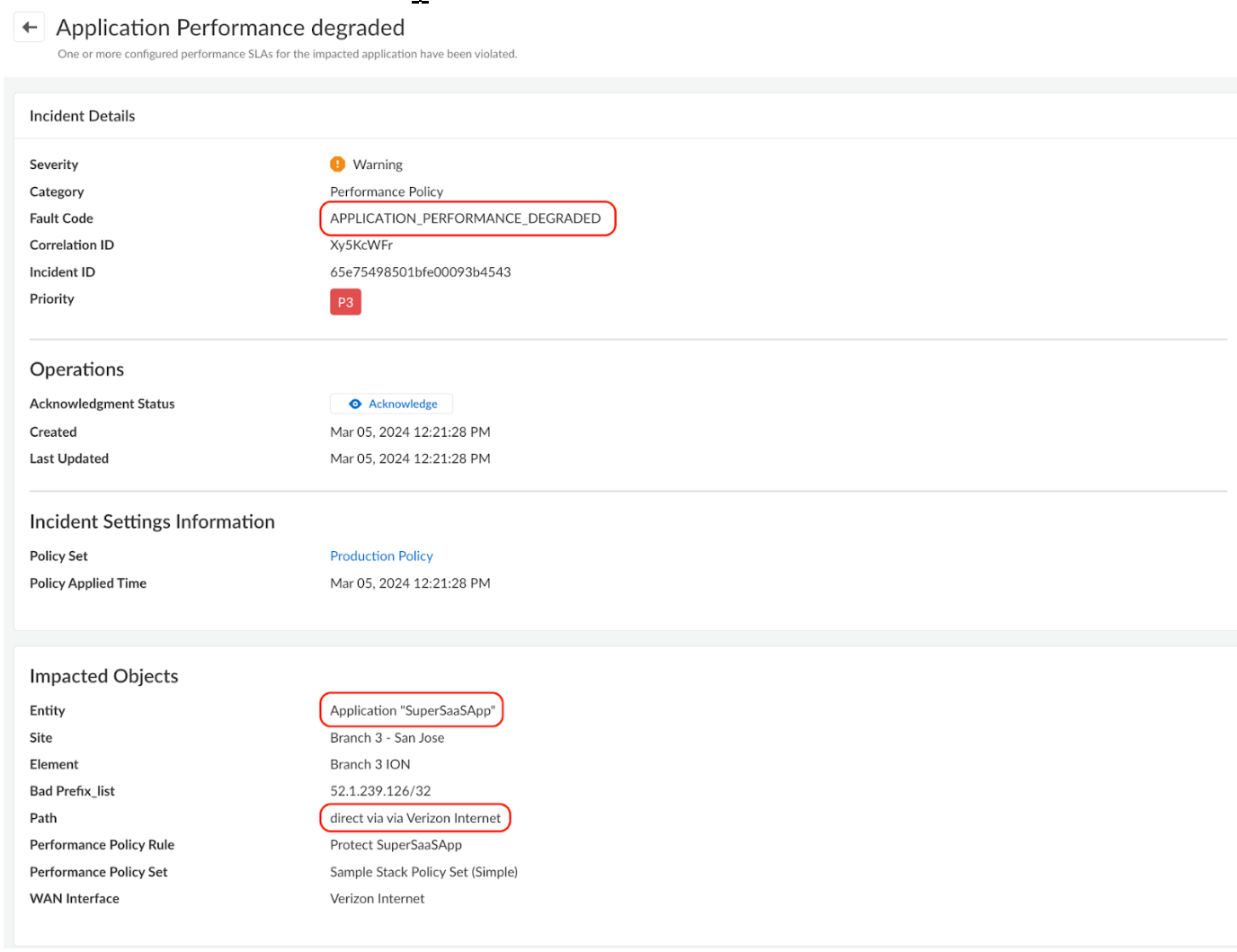Select the APPLICATION_PERFORMANCE_DEGRADED fault code
The width and height of the screenshot is (1237, 952).
(x=467, y=218)
